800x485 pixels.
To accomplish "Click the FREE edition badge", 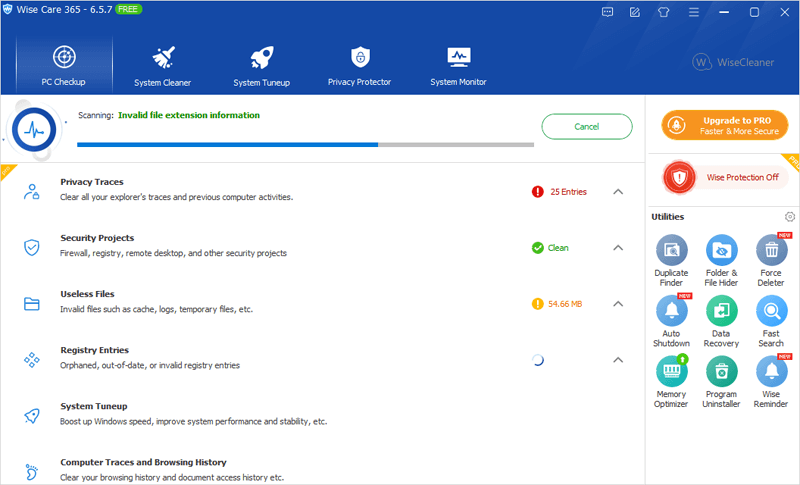I will [128, 9].
